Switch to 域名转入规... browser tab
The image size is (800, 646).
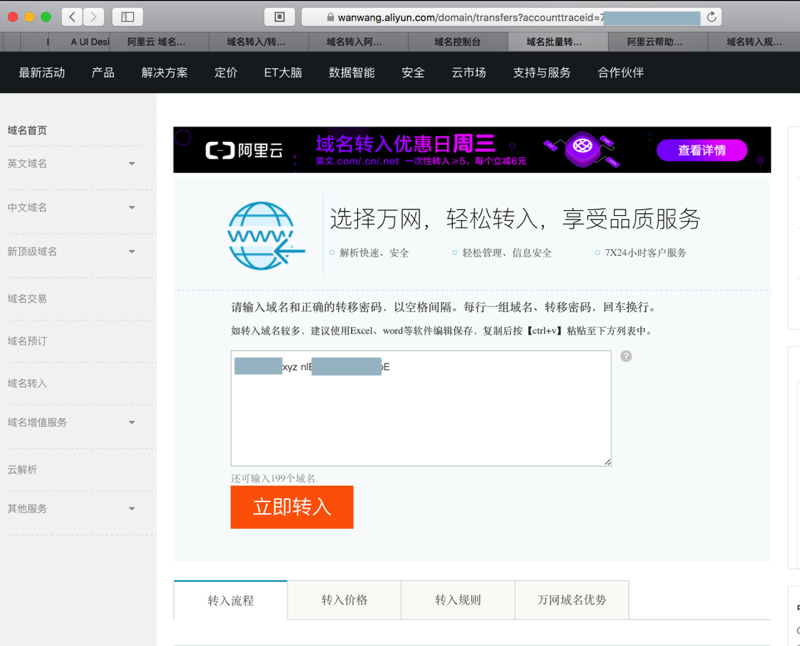(754, 42)
